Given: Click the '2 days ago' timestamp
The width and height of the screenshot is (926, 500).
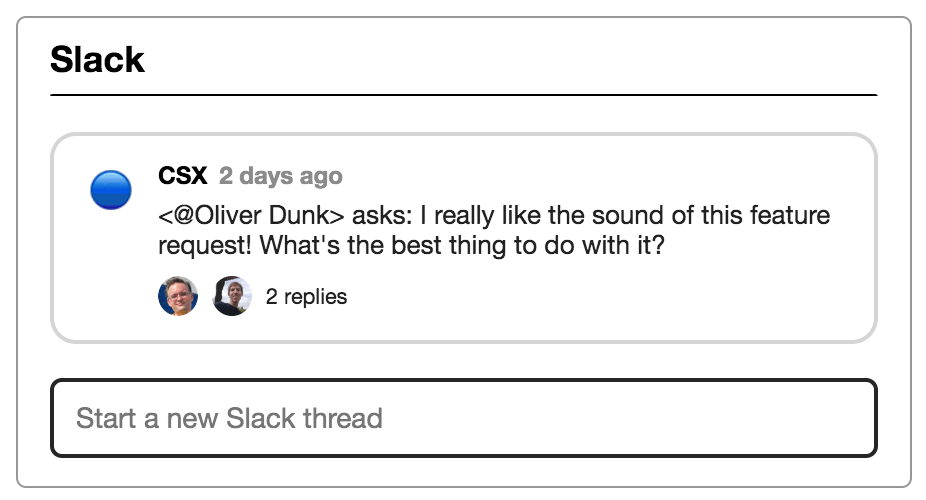Looking at the screenshot, I should pos(281,175).
